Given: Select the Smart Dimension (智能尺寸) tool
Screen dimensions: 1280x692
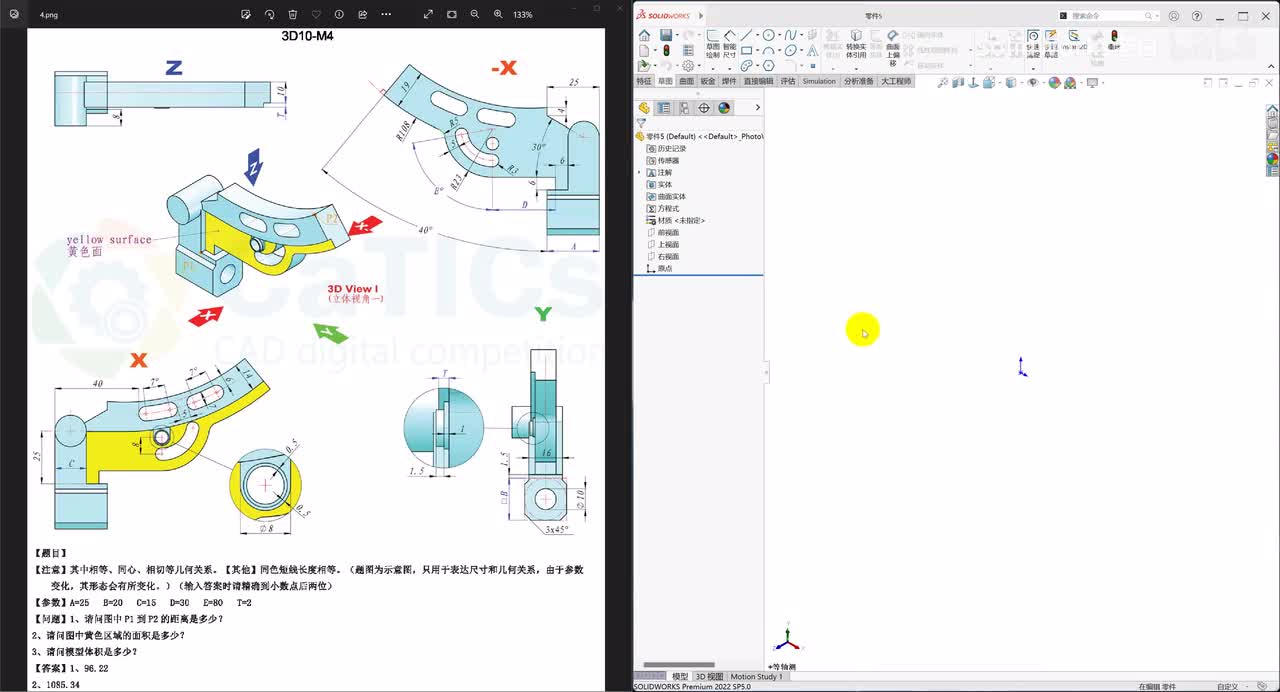Looking at the screenshot, I should pyautogui.click(x=730, y=44).
